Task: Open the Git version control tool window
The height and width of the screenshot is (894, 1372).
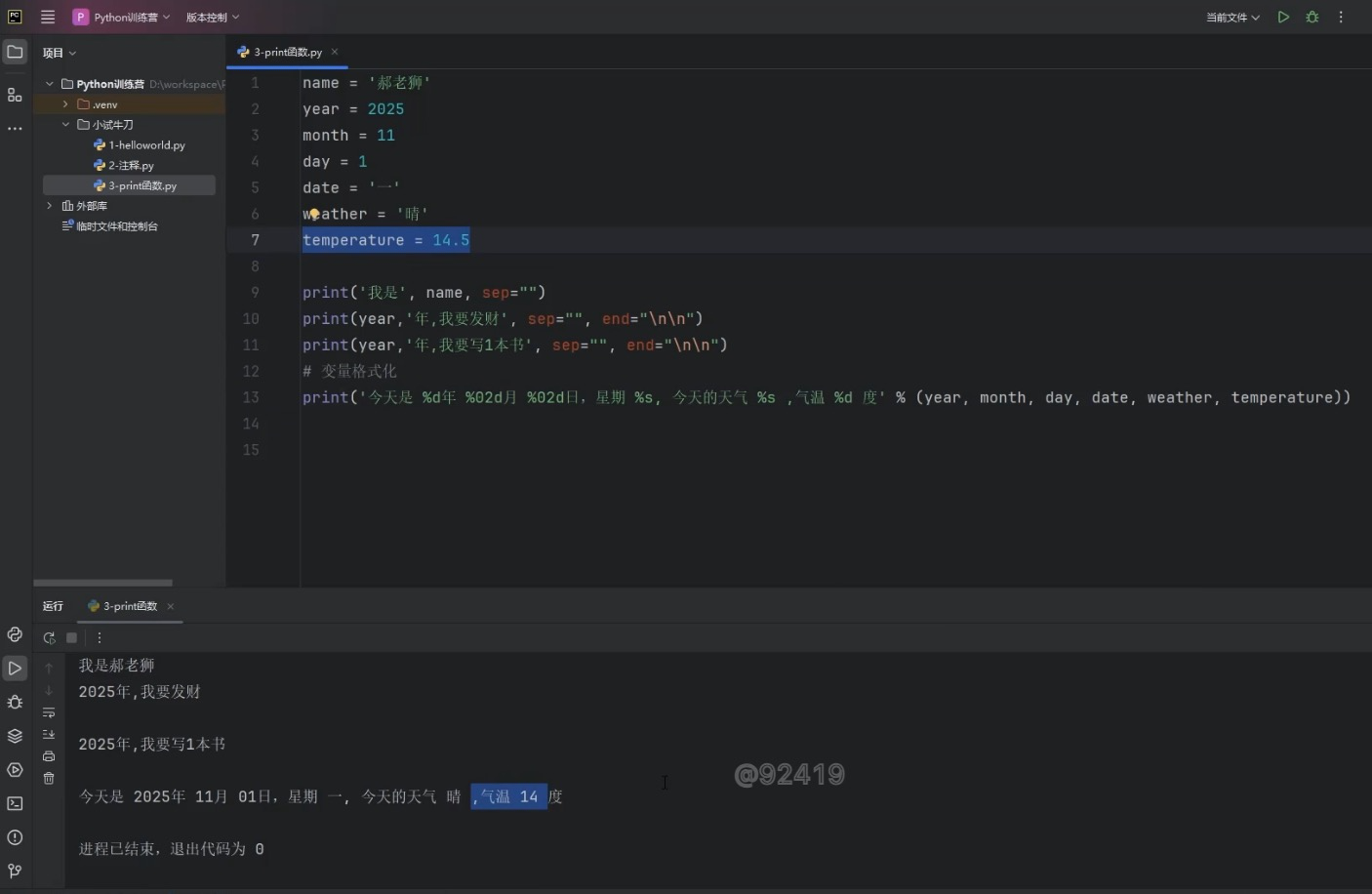Action: coord(15,871)
